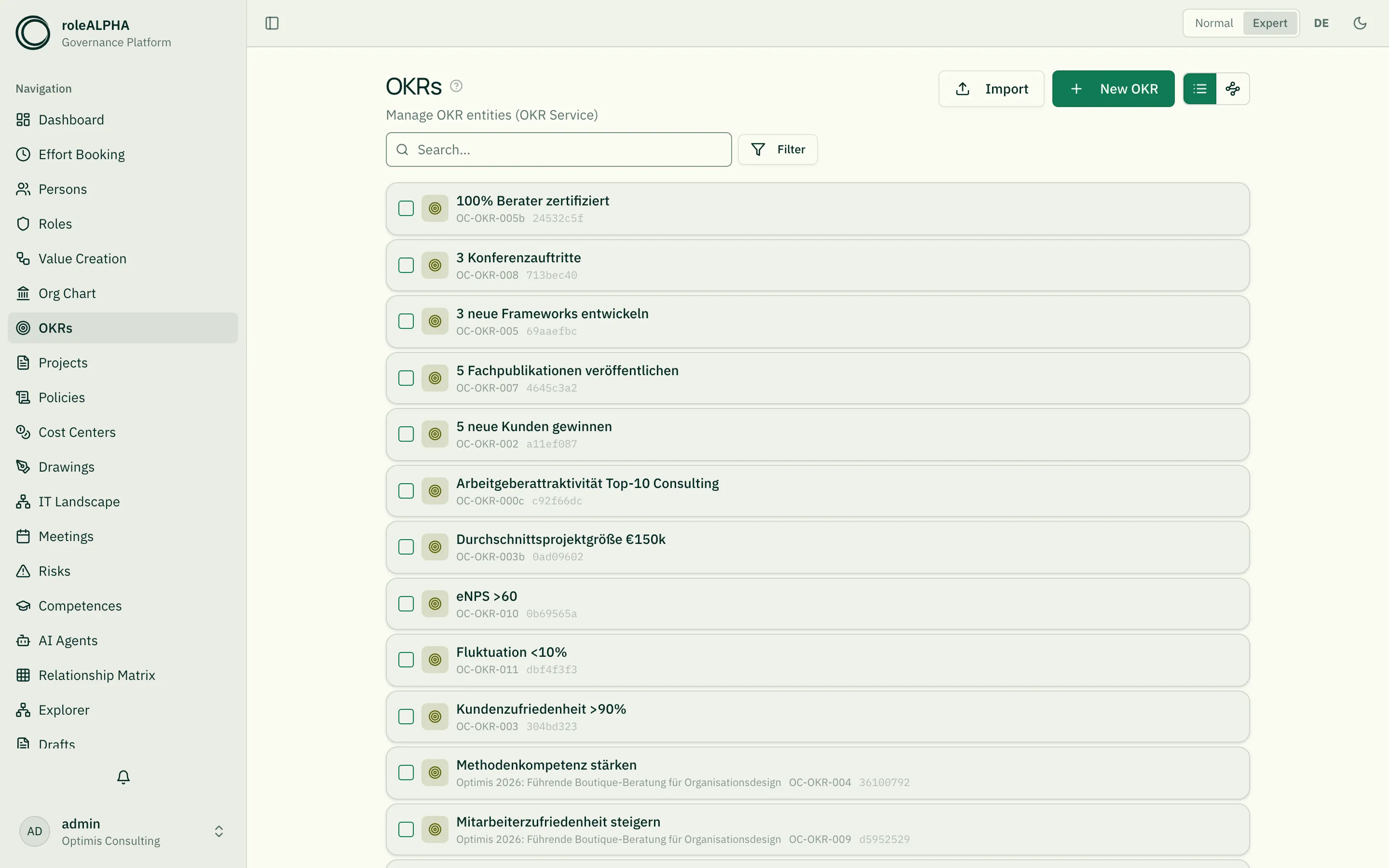Click target icon of 5 neue Kunden gewinnen
Image resolution: width=1389 pixels, height=868 pixels.
pyautogui.click(x=435, y=434)
